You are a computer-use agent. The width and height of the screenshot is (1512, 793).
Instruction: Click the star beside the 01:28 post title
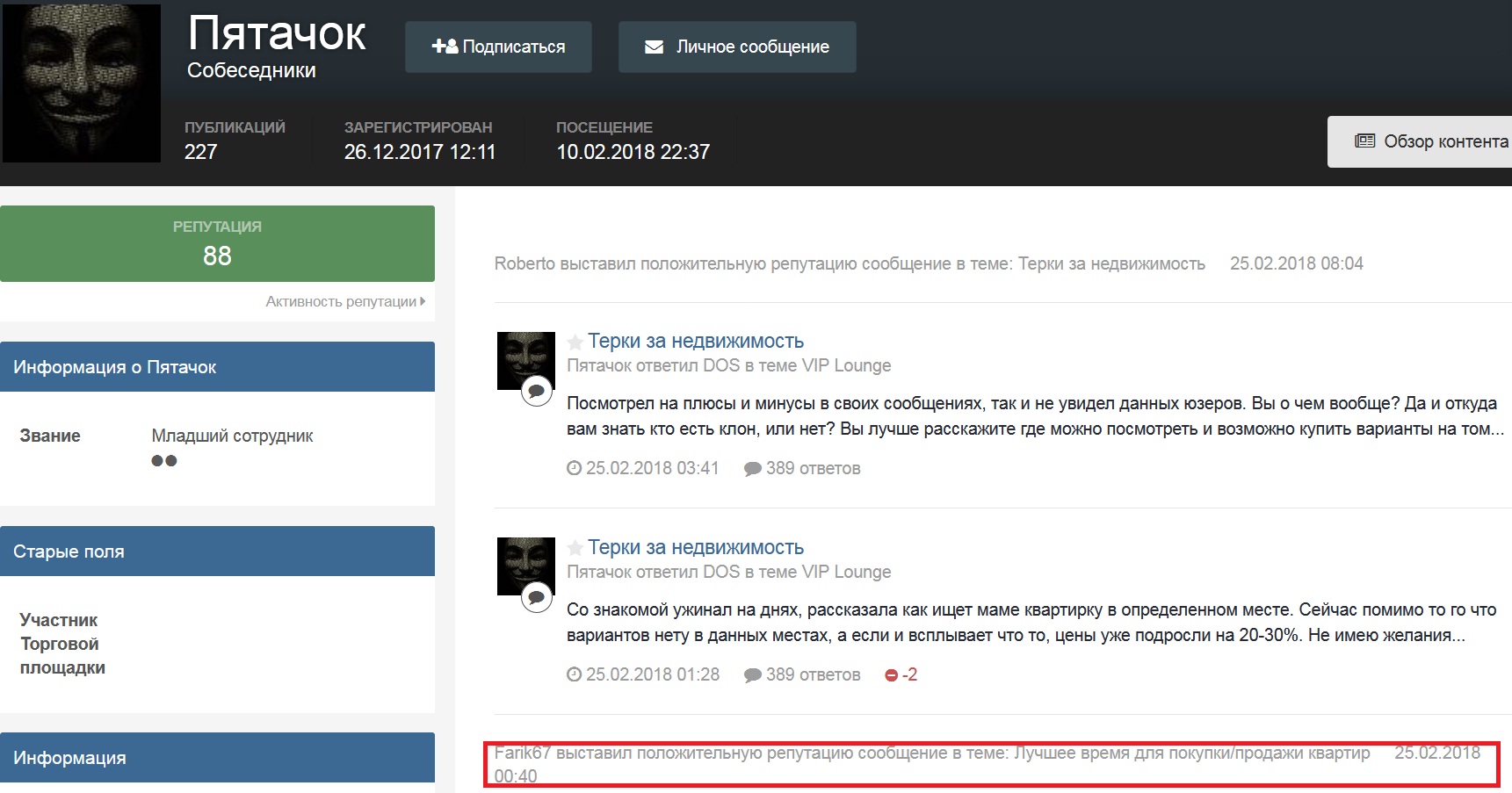575,548
